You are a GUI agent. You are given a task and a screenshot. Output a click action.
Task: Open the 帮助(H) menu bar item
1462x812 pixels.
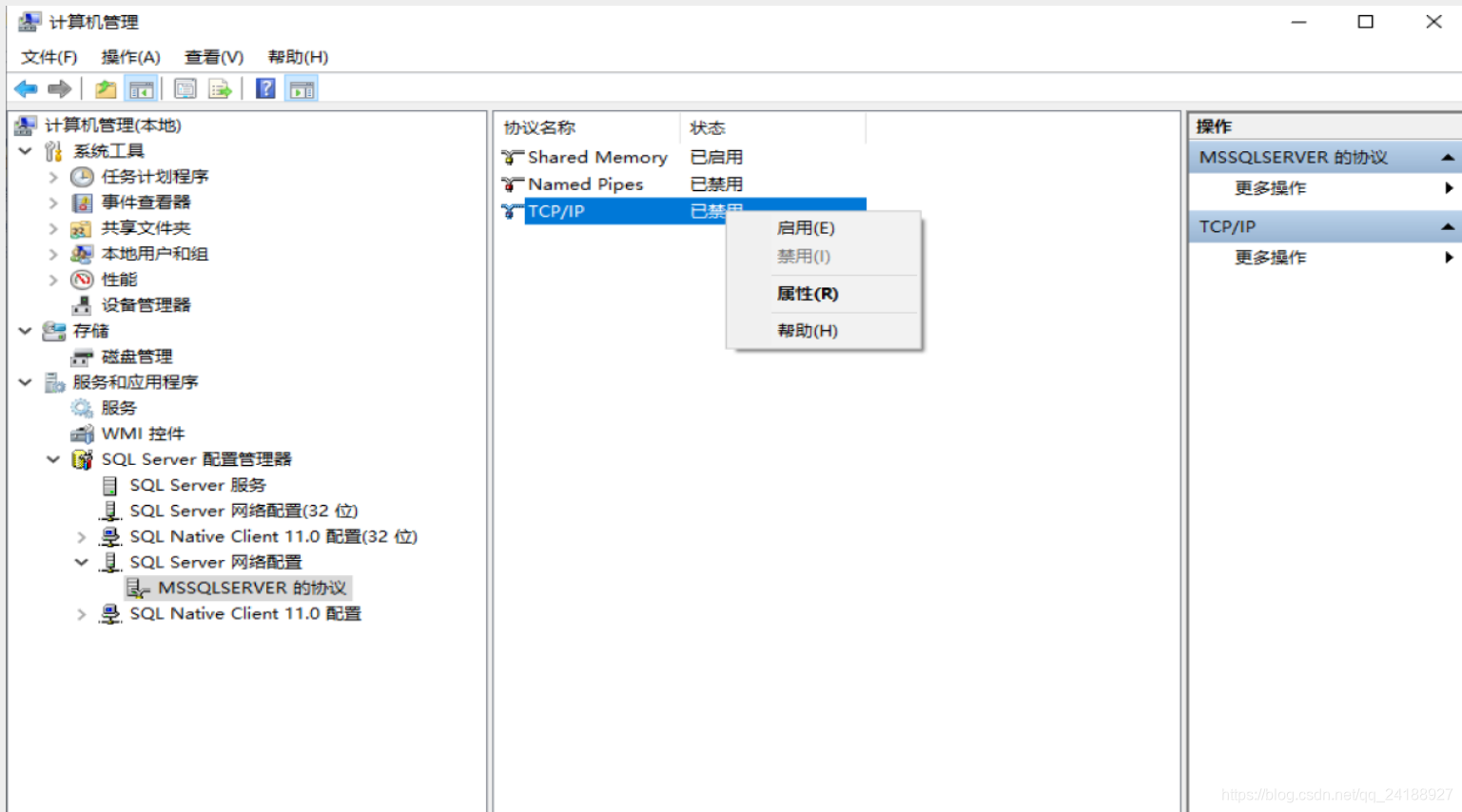(x=298, y=57)
